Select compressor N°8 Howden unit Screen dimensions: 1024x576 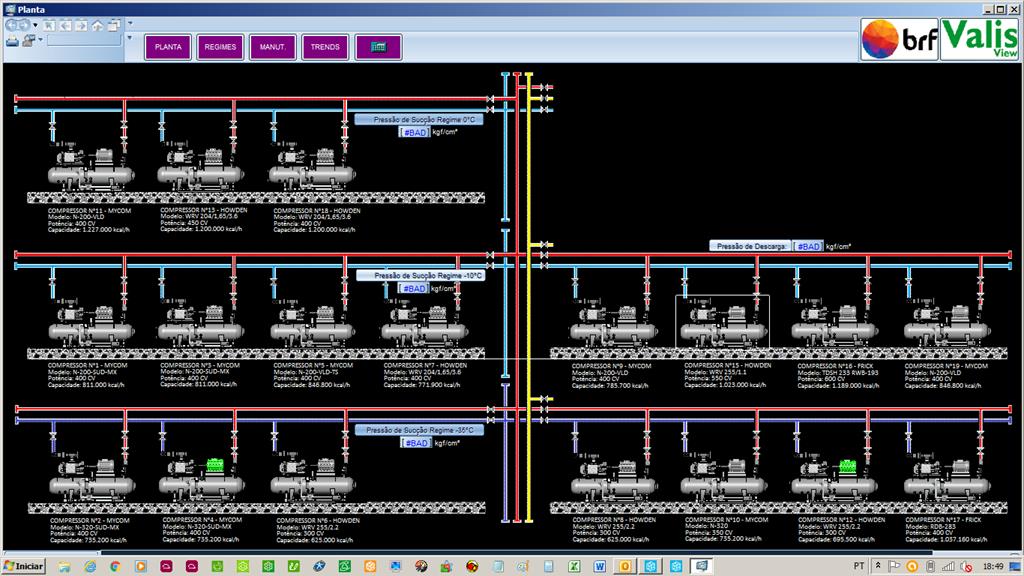pyautogui.click(x=613, y=477)
